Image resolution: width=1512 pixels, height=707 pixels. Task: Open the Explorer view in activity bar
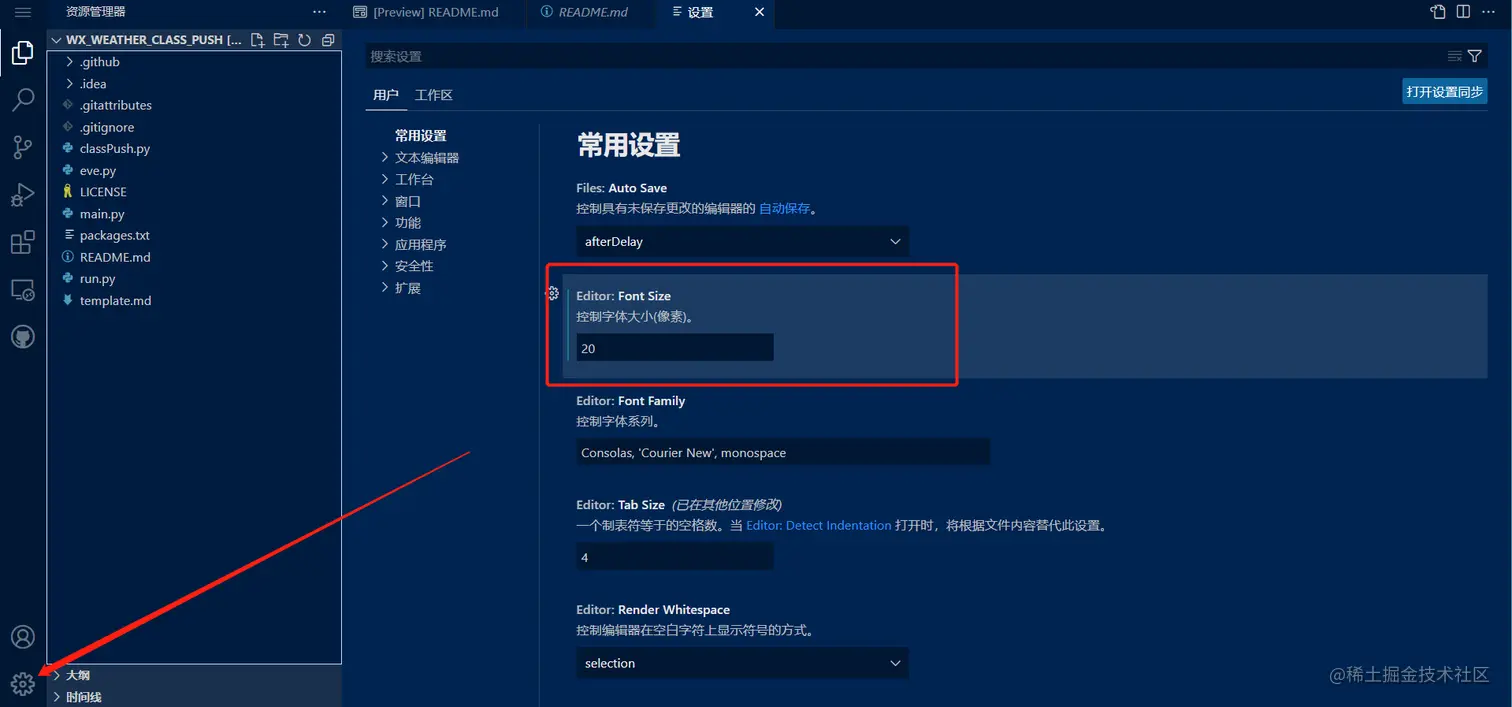pyautogui.click(x=22, y=53)
